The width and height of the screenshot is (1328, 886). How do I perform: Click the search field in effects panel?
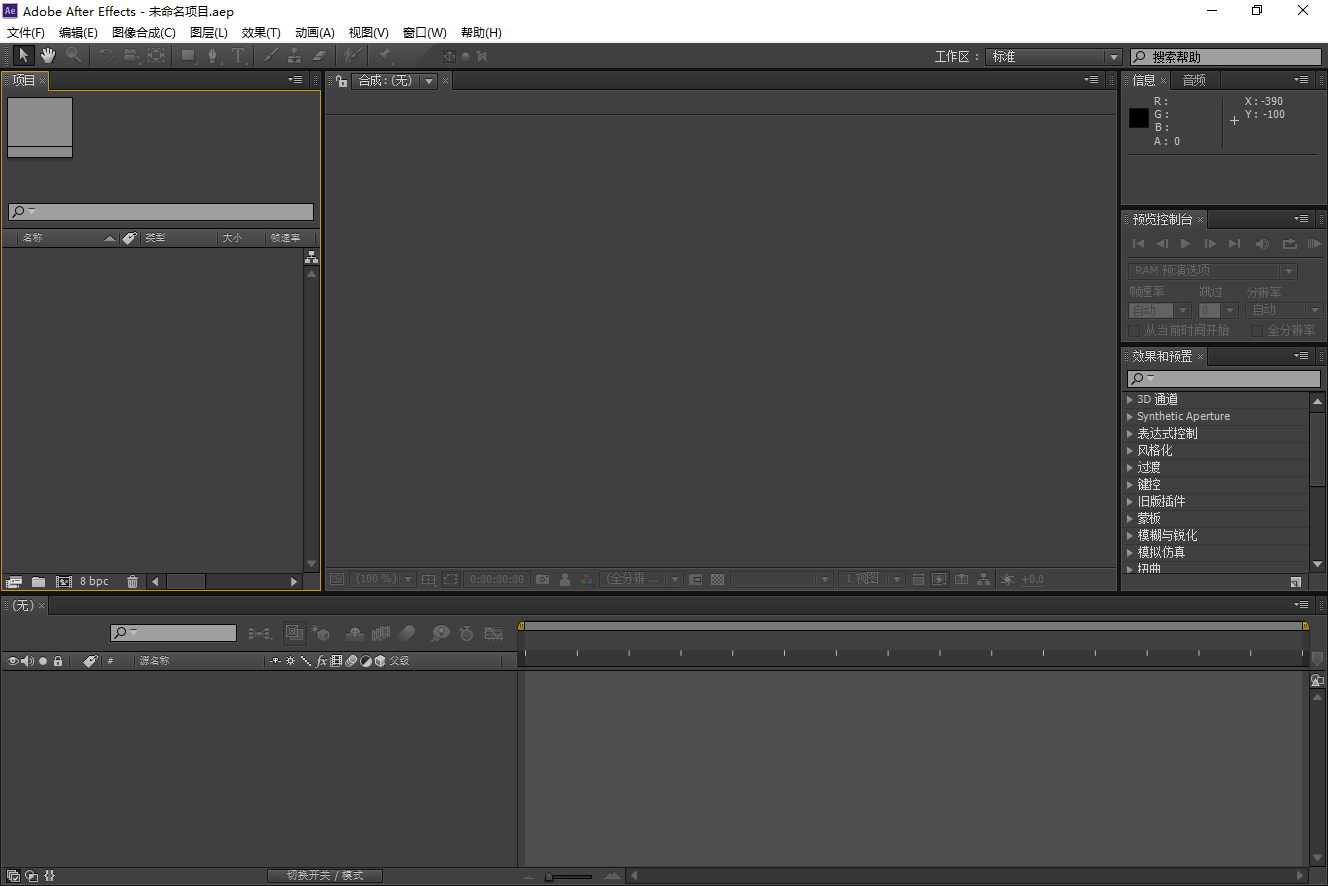1223,378
